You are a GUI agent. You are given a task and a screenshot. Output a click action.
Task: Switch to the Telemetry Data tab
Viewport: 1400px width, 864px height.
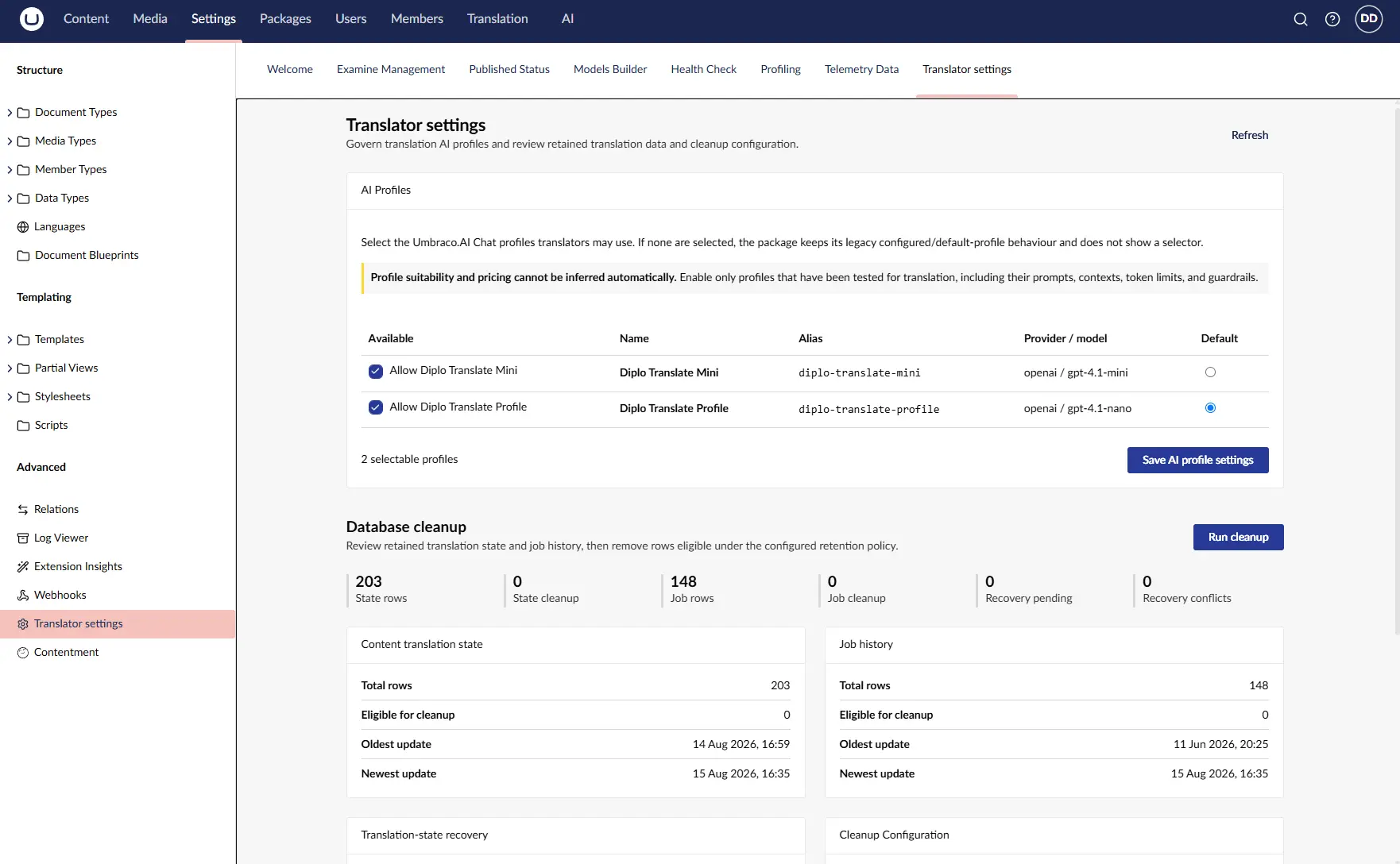pos(861,69)
